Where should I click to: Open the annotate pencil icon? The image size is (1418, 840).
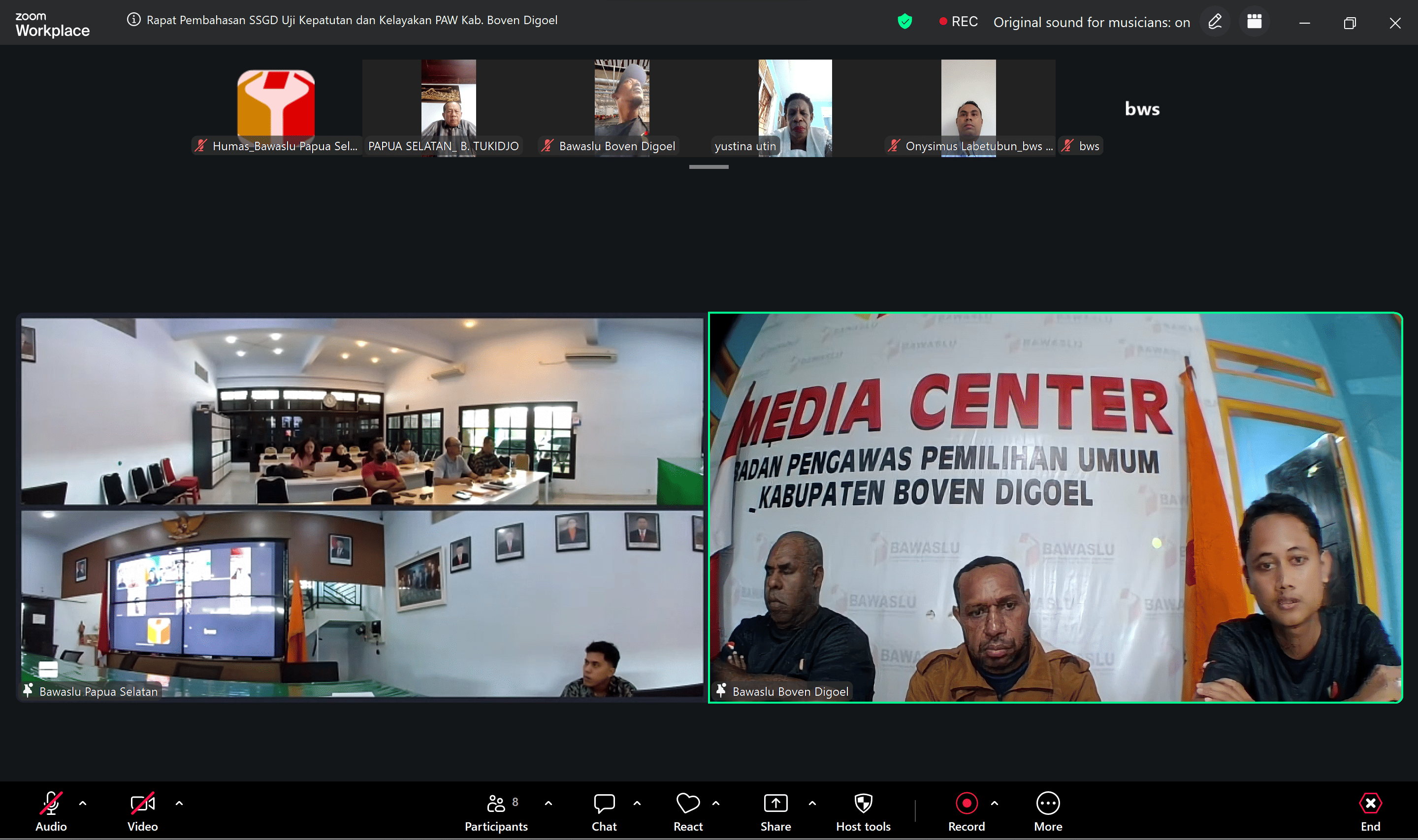(1215, 22)
